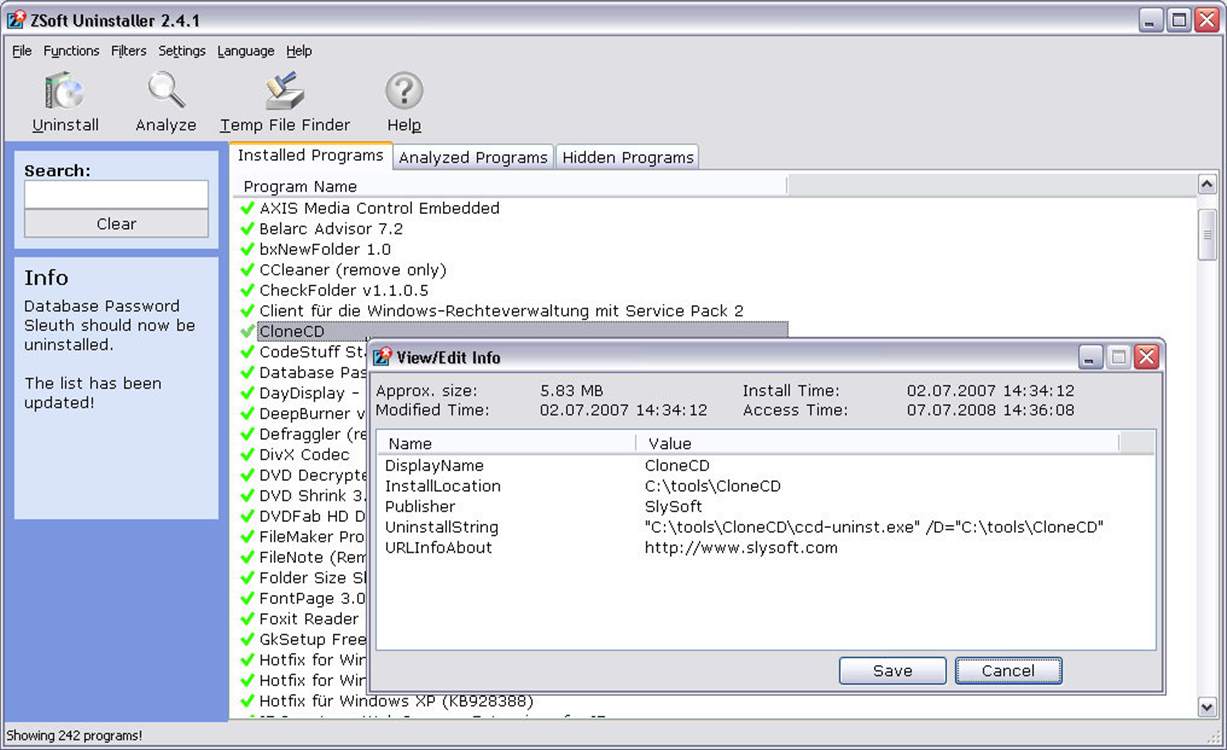Select Hotfix für Windows XP (KB928388) entry
Image resolution: width=1227 pixels, height=750 pixels.
(396, 701)
